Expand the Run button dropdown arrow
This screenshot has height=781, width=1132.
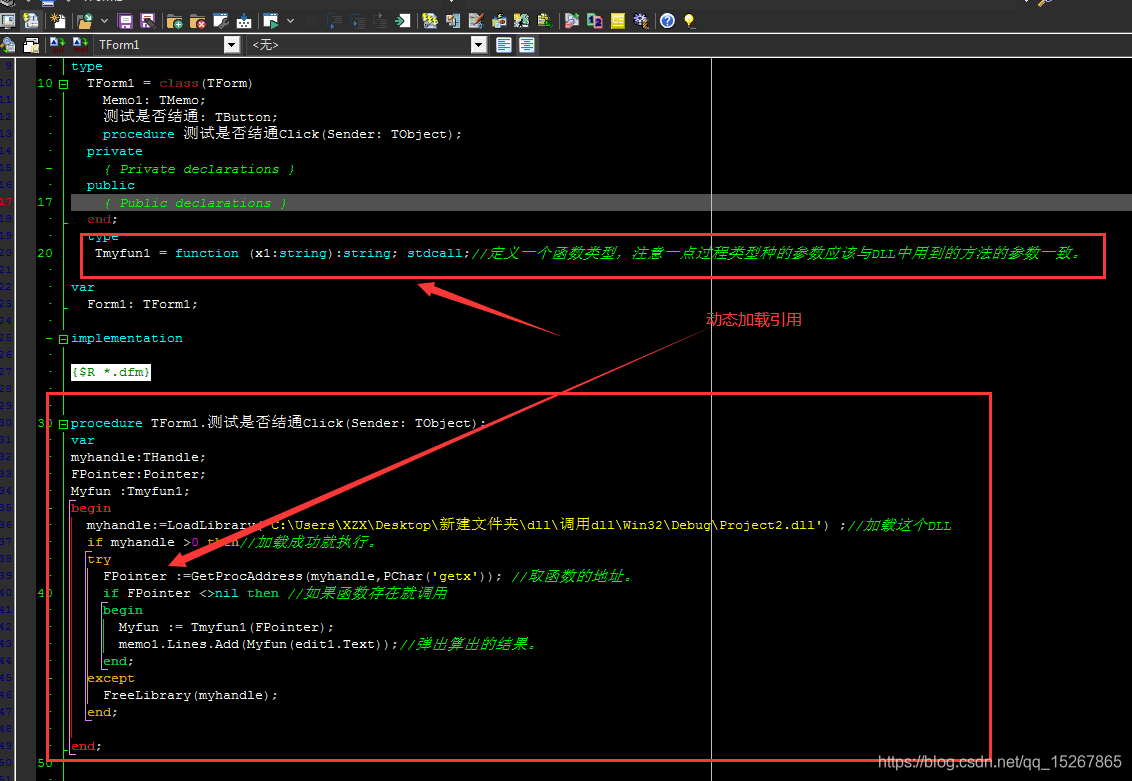point(290,21)
